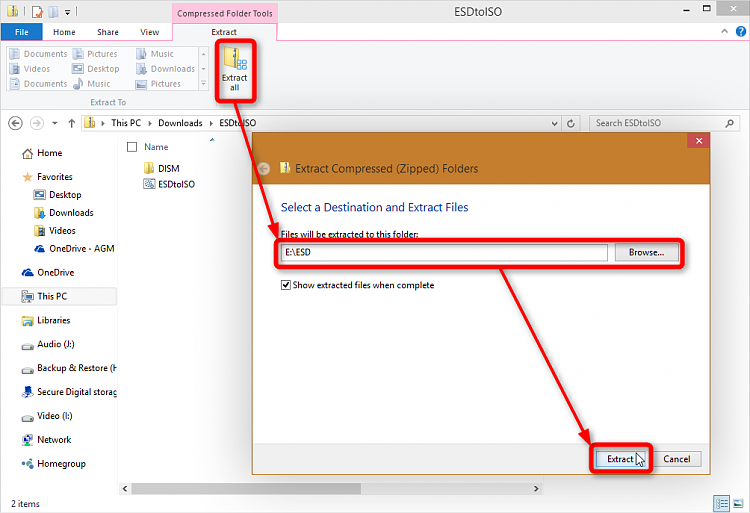Click the horizontal scrollbar thumb
The width and height of the screenshot is (750, 513).
pos(246,489)
